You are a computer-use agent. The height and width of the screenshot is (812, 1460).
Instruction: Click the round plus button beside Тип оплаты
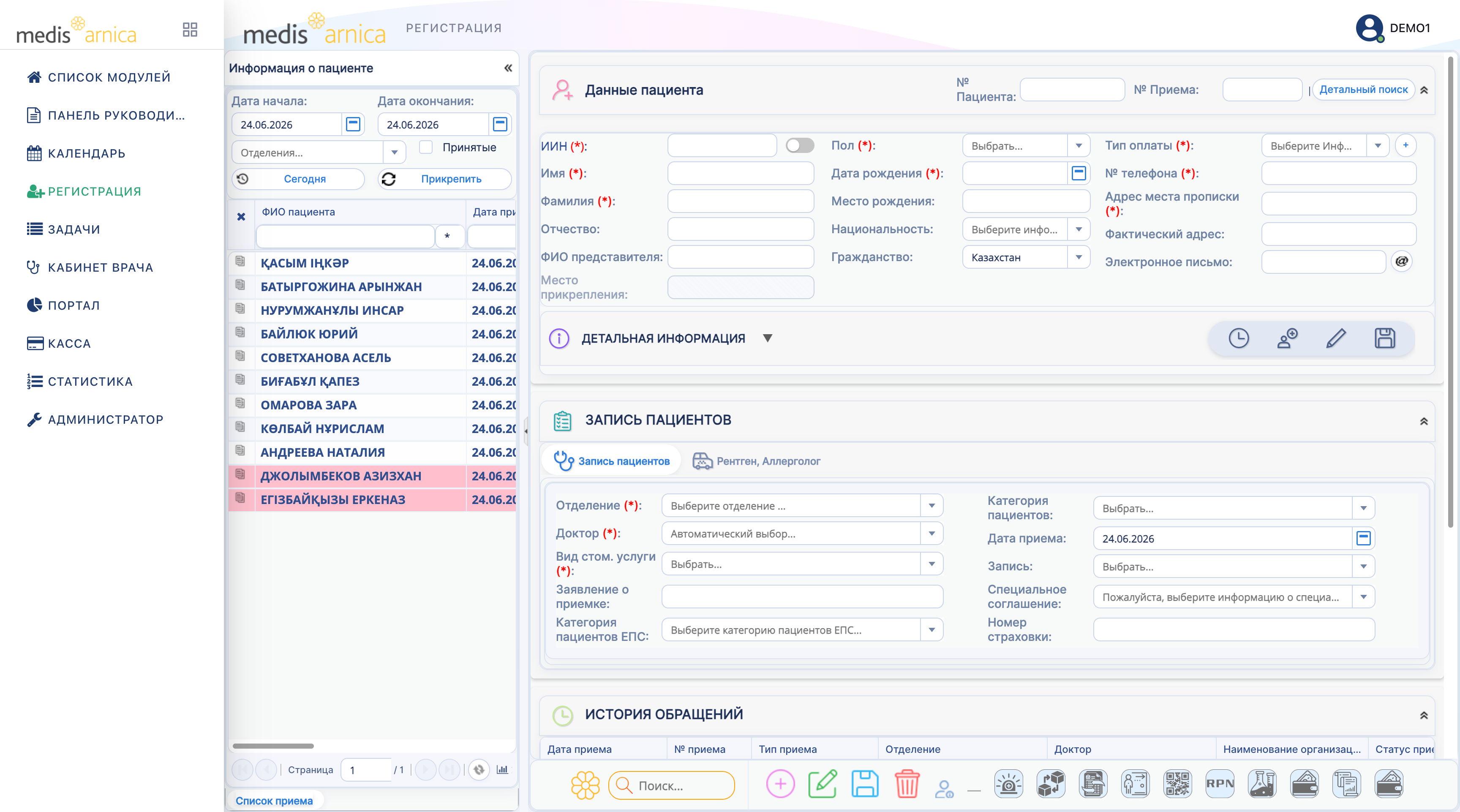click(x=1406, y=145)
